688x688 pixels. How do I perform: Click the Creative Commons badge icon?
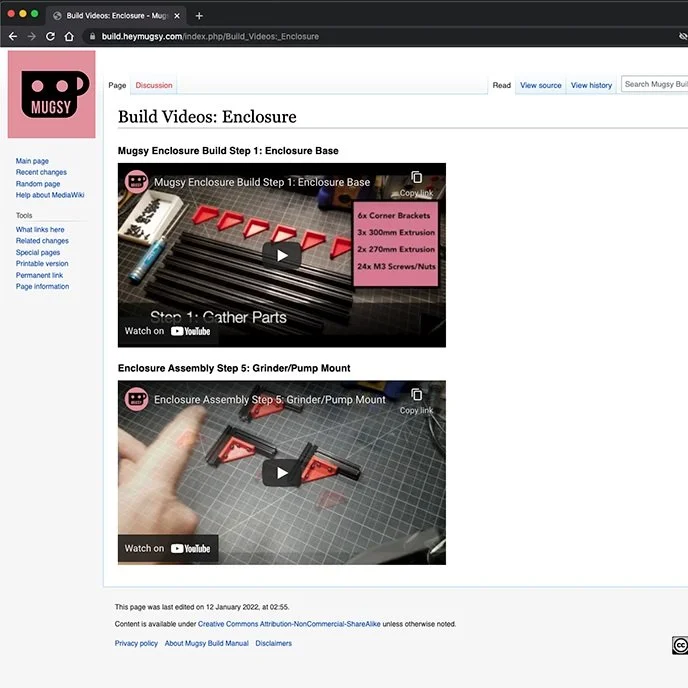(680, 645)
